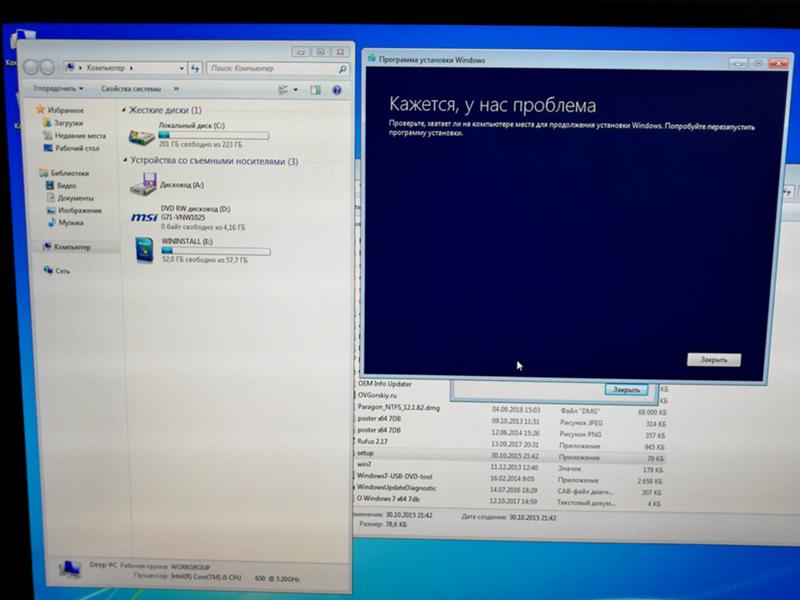Click the WININSTALL (E:) capacity bar
This screenshot has height=600, width=800.
[216, 251]
